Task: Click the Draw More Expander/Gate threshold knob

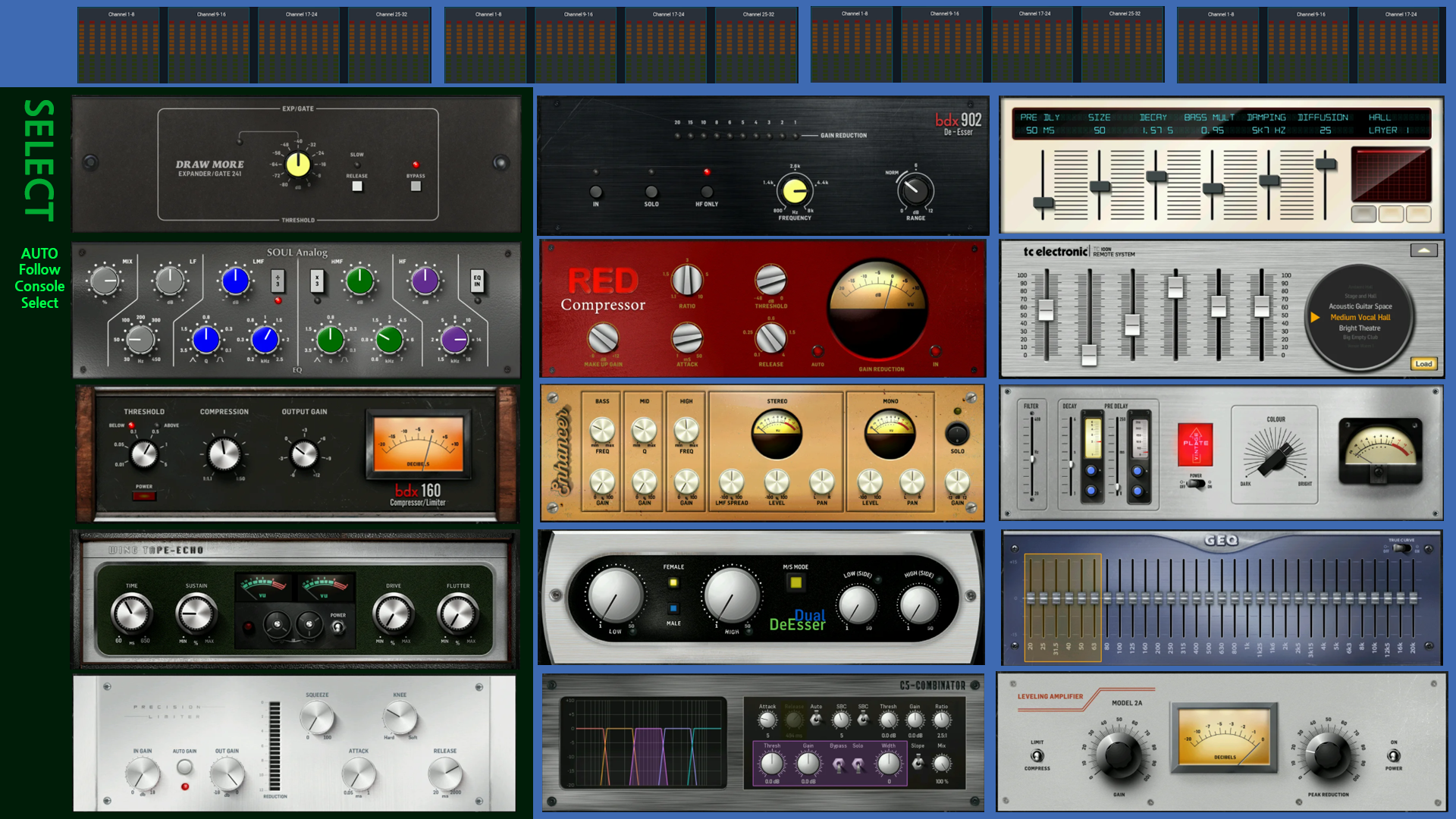Action: (x=298, y=164)
